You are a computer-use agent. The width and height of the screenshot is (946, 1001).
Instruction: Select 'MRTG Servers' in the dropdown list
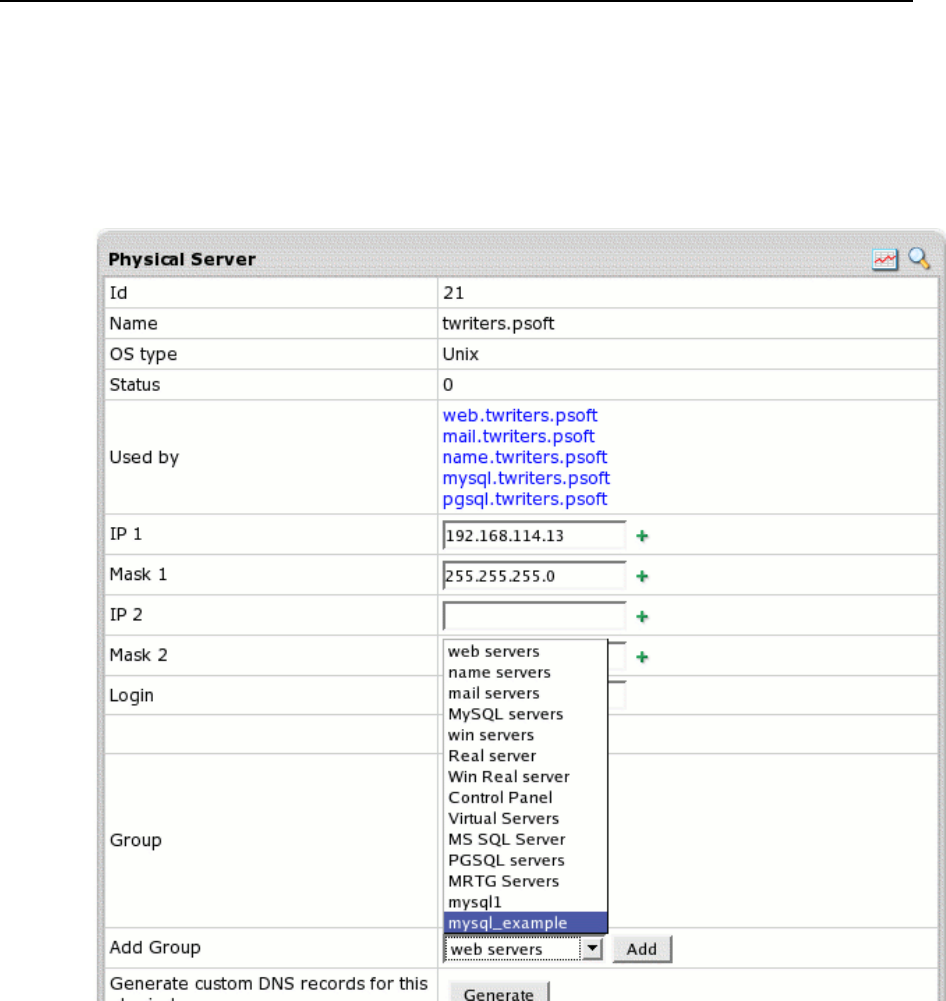pos(525,881)
